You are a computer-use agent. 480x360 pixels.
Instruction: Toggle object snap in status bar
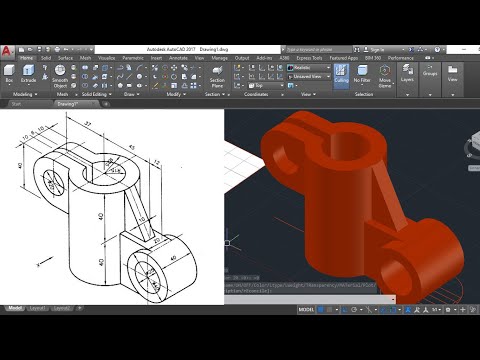tap(393, 310)
